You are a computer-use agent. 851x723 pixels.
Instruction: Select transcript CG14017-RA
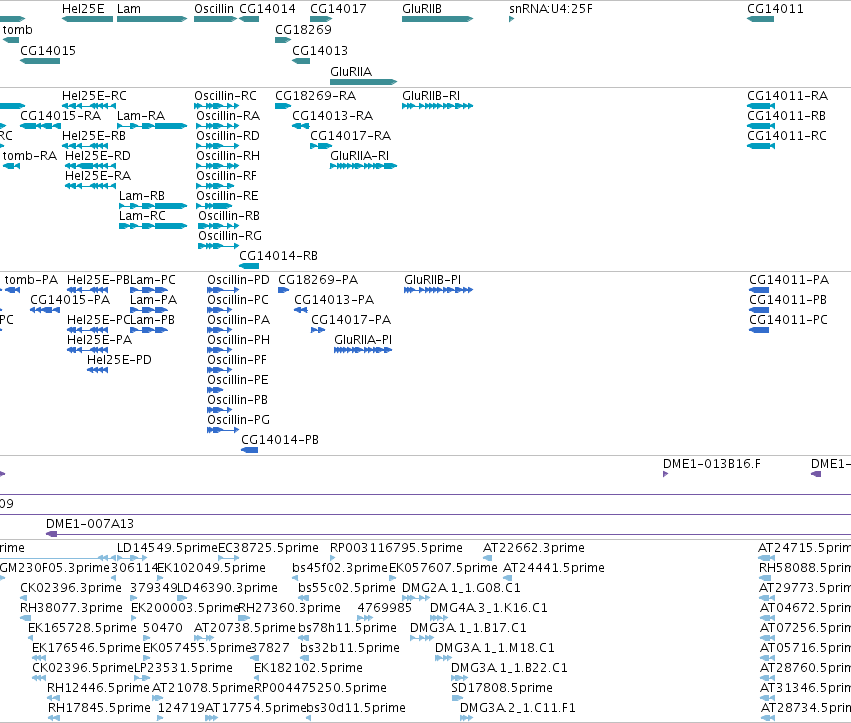click(351, 136)
